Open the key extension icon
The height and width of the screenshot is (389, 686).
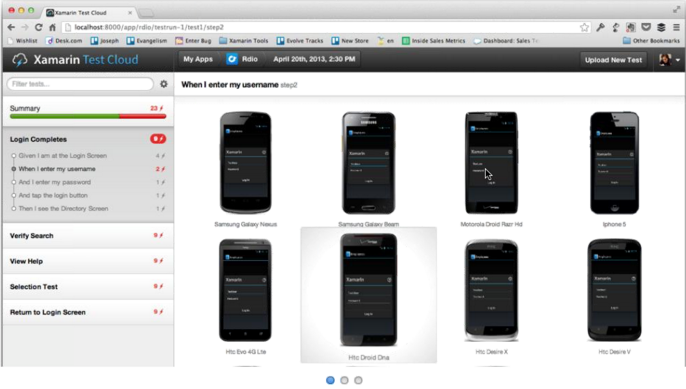[600, 27]
